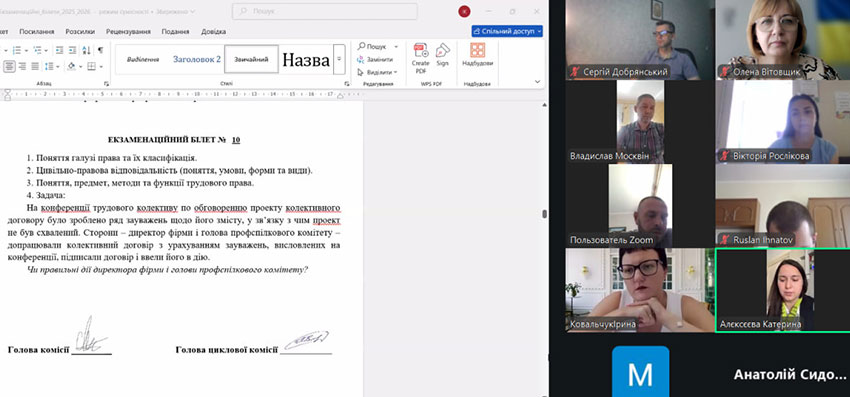Click the muted mic icon by Олена Вітовщик

tap(724, 72)
